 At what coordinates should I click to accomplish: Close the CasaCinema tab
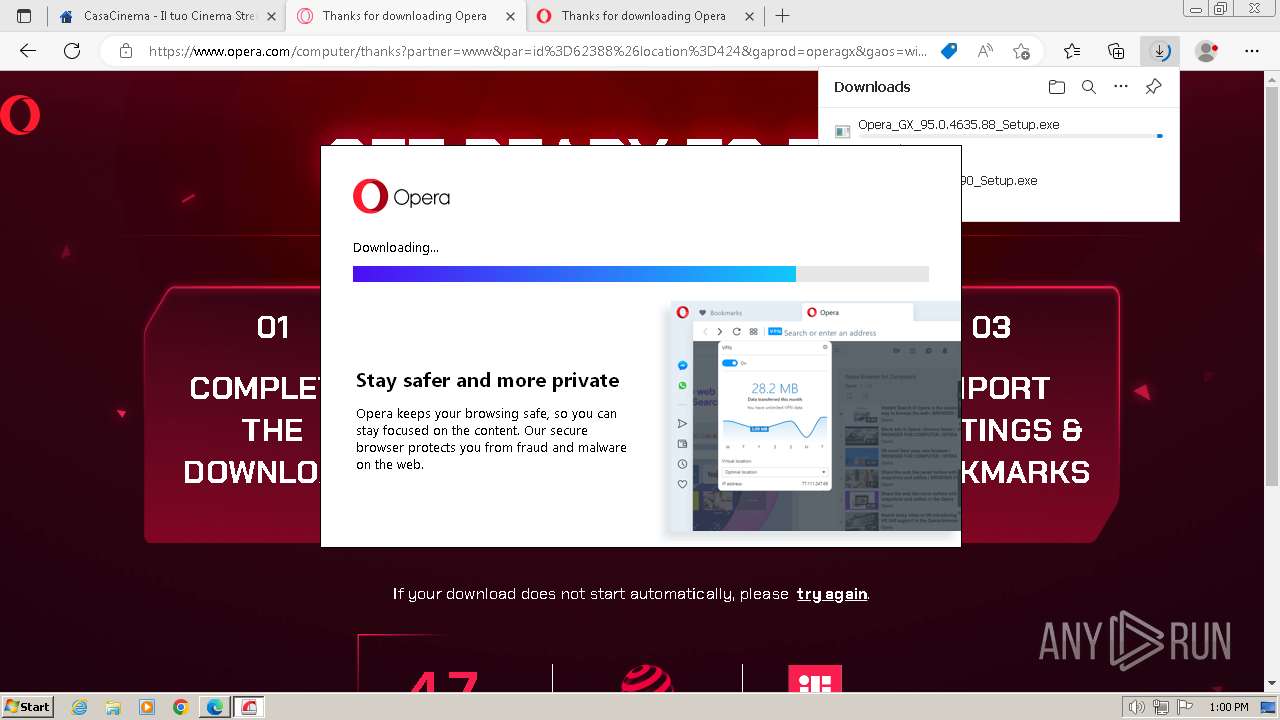click(271, 16)
